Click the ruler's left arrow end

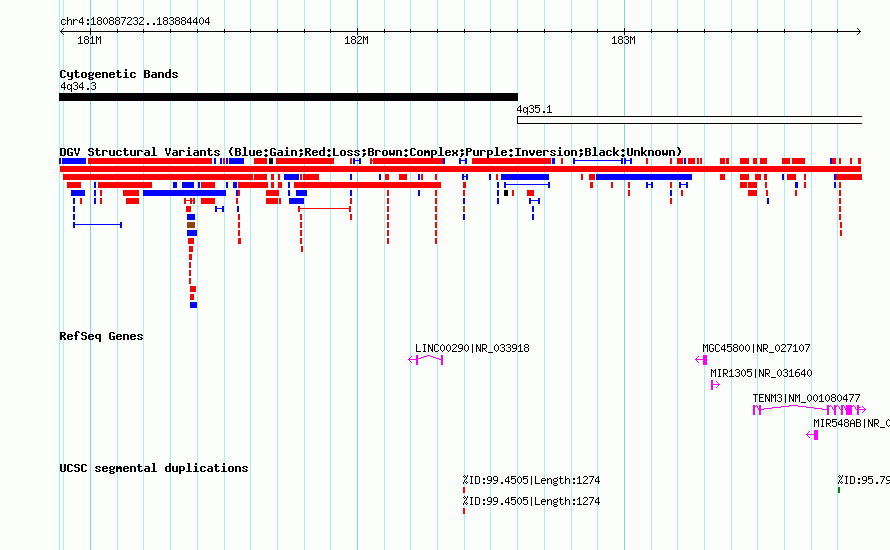coord(62,31)
